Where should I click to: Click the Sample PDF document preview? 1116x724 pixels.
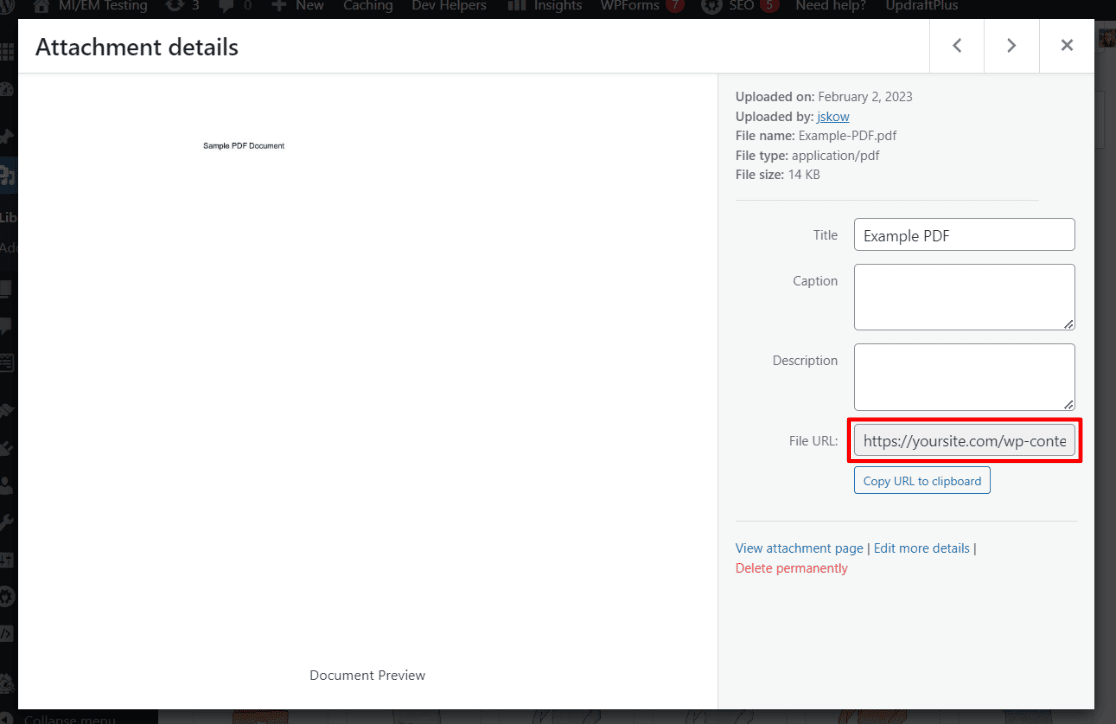pyautogui.click(x=244, y=145)
